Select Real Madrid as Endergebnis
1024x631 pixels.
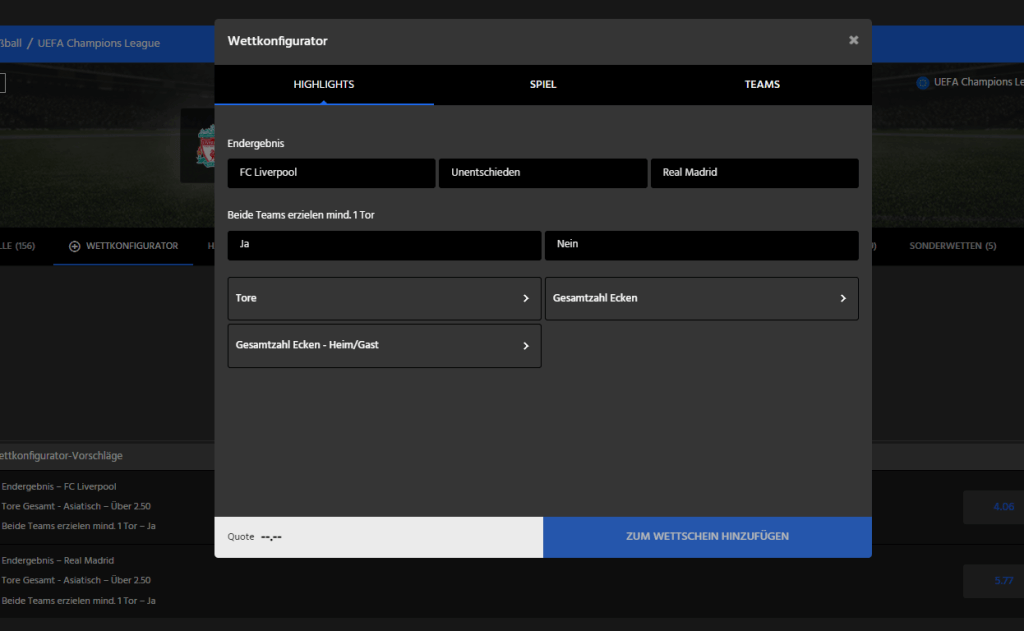point(754,173)
